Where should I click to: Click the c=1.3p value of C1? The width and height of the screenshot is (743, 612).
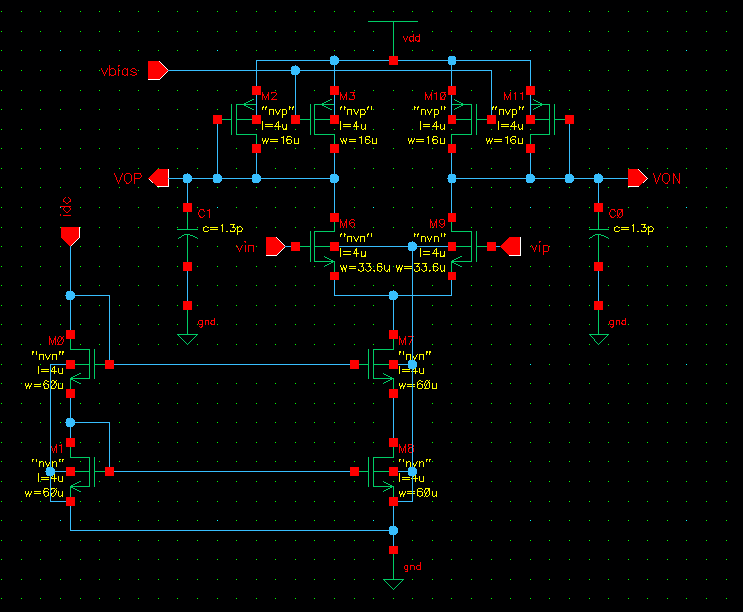pos(223,228)
